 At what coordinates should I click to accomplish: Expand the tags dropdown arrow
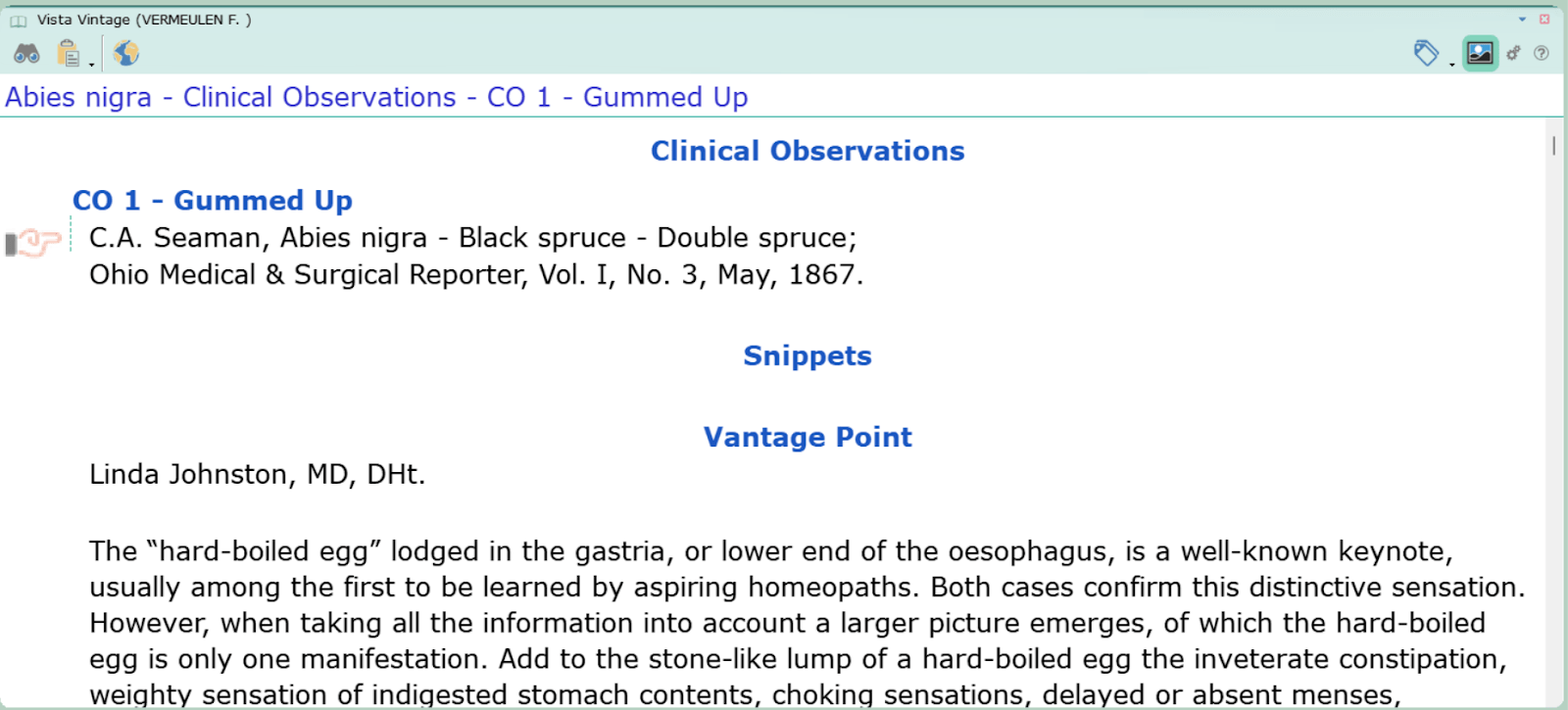(1451, 65)
